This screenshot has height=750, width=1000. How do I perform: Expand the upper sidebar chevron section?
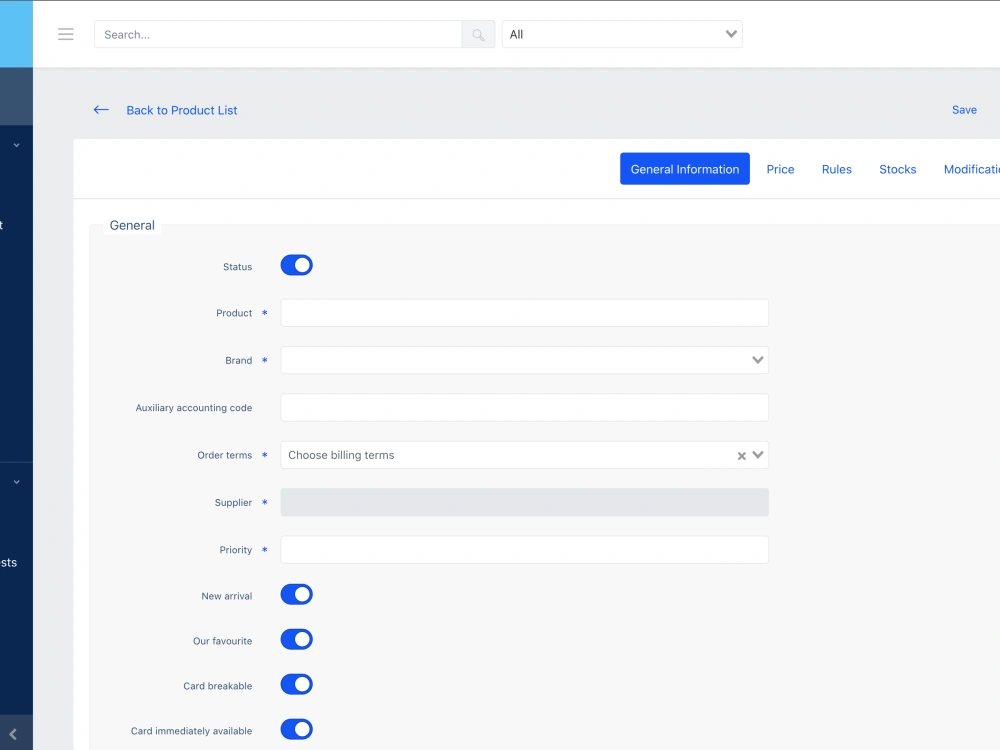click(x=17, y=145)
